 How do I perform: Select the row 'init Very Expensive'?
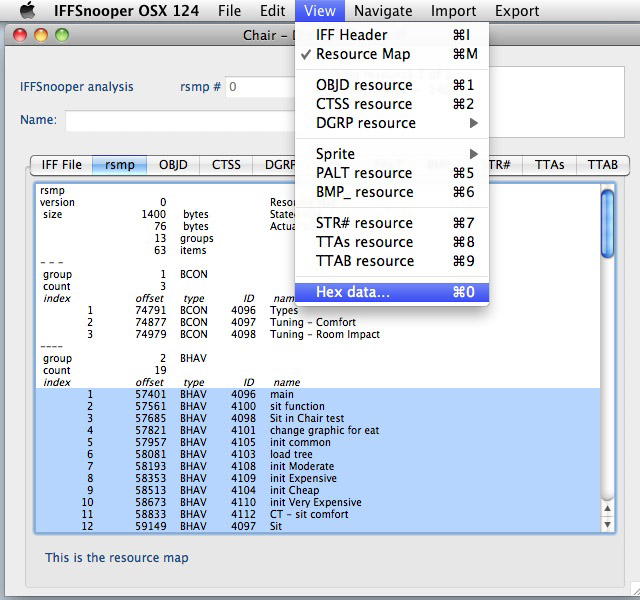click(x=318, y=502)
